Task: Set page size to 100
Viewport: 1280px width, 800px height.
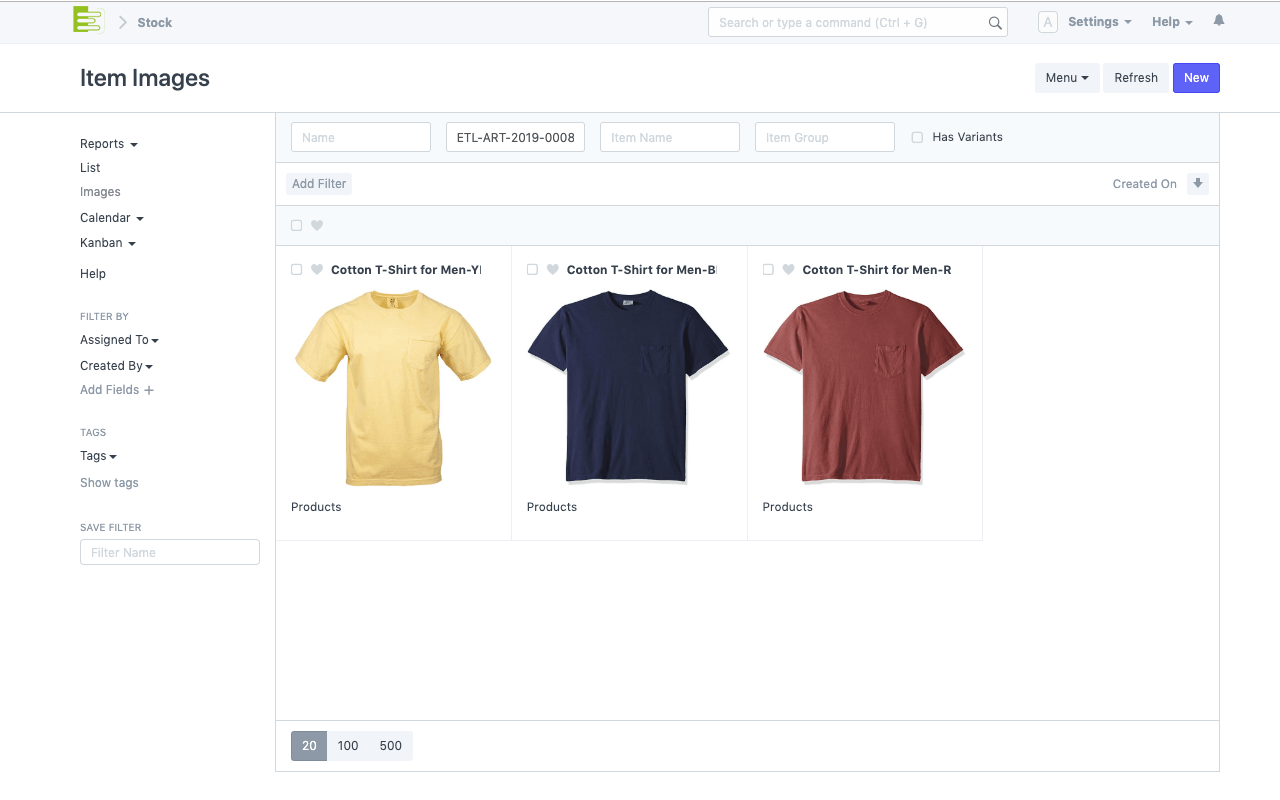Action: [348, 746]
